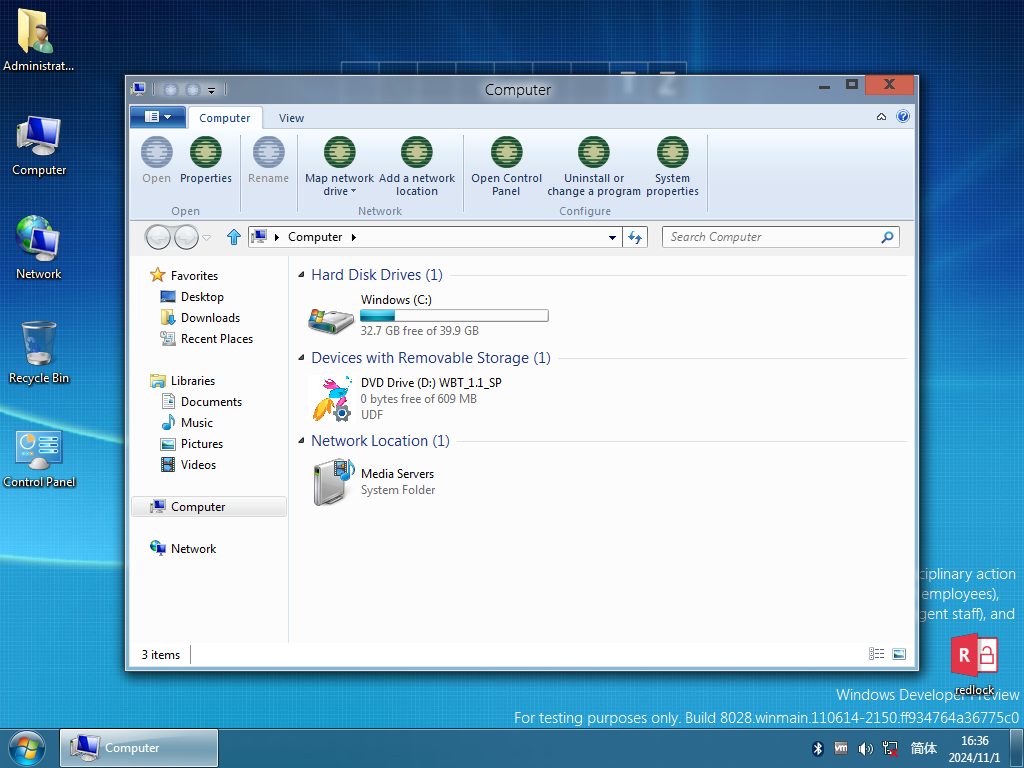Image resolution: width=1024 pixels, height=768 pixels.
Task: Switch to details view in status bar
Action: coord(876,654)
